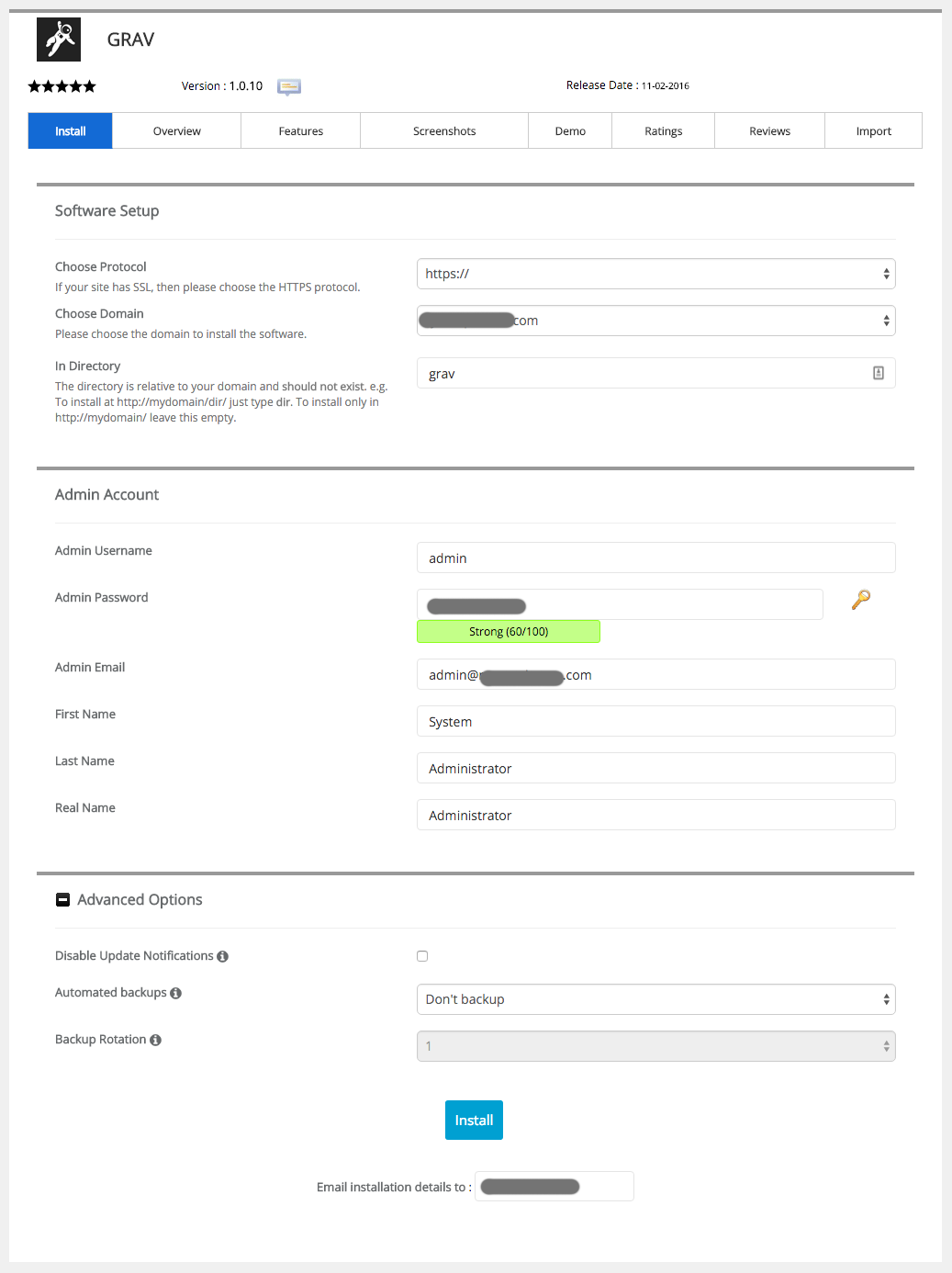Expand the Automated backups dropdown
The height and width of the screenshot is (1273, 952).
(655, 999)
